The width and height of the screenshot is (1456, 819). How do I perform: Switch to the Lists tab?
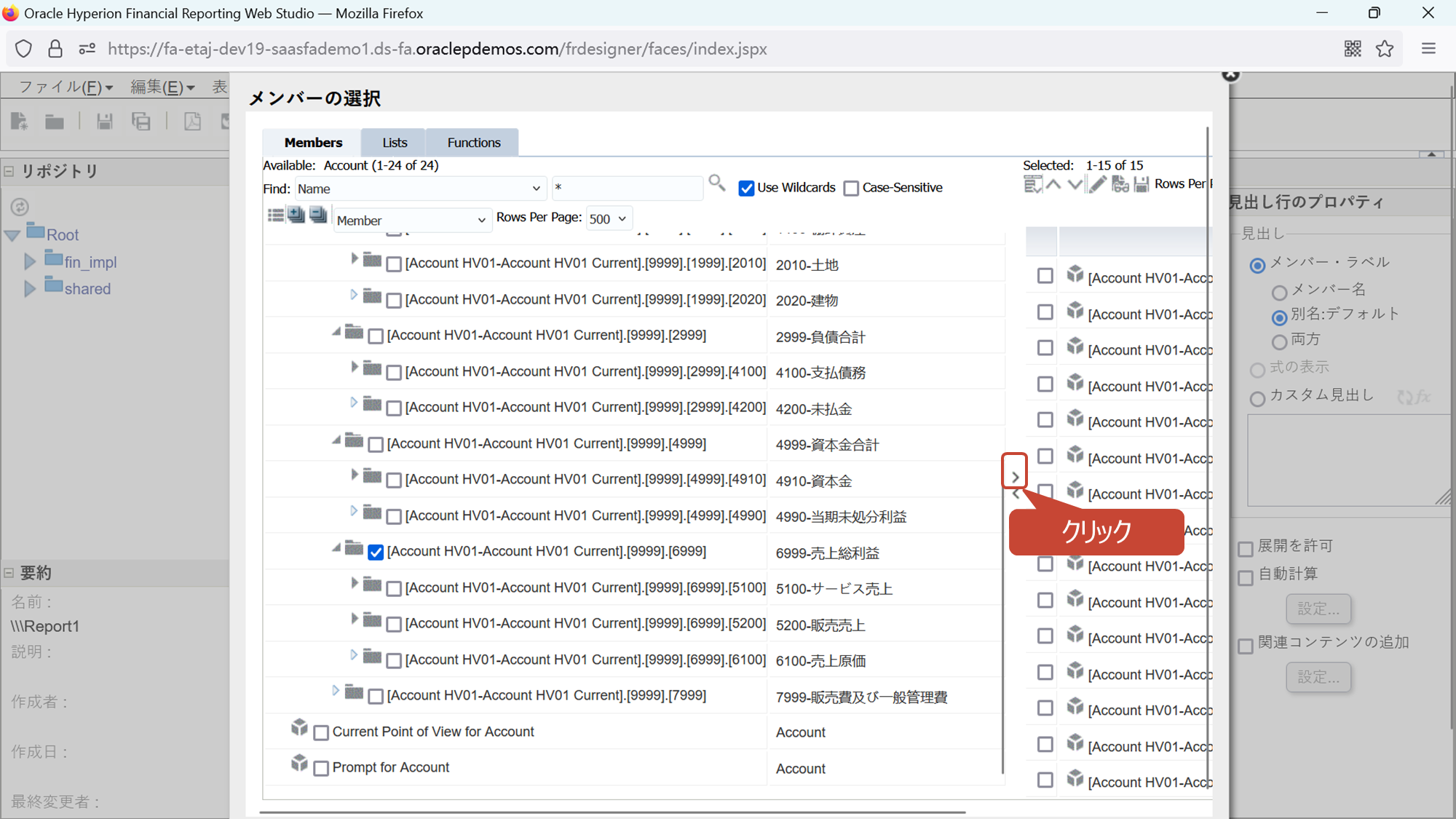point(395,143)
